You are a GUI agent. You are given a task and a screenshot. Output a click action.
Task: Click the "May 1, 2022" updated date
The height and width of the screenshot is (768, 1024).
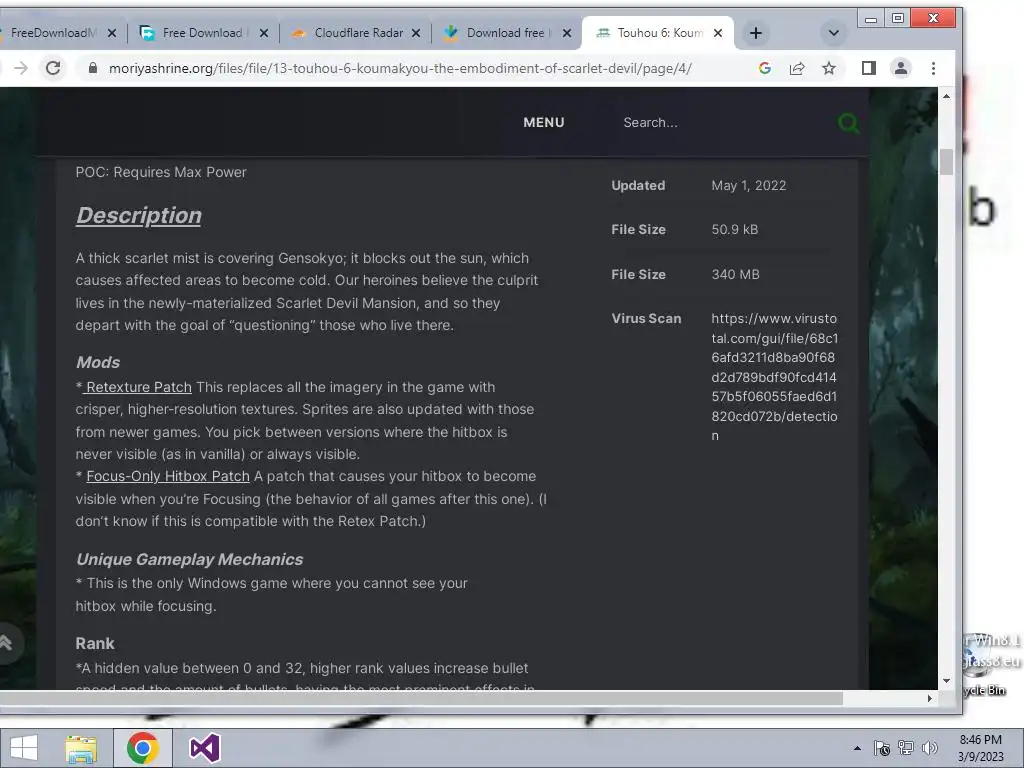tap(748, 185)
